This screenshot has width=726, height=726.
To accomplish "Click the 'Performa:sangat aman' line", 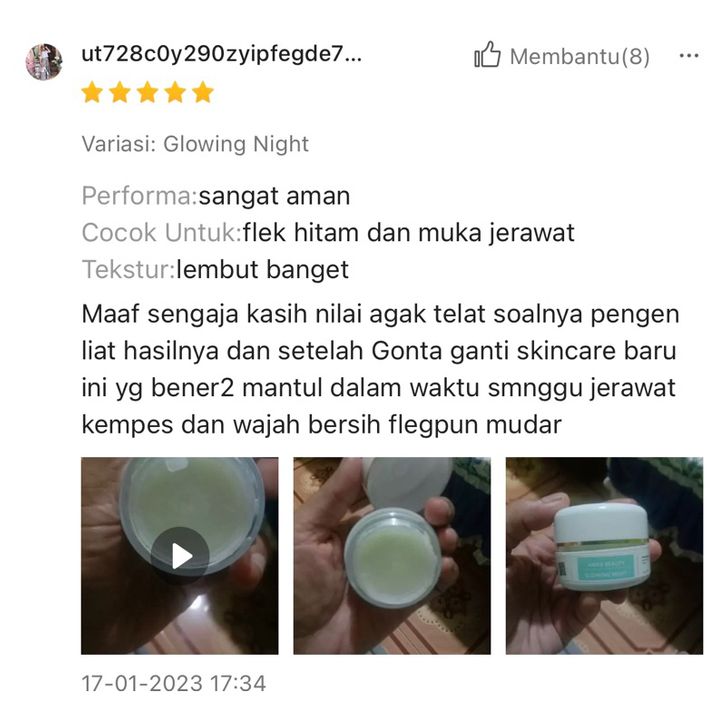I will pyautogui.click(x=216, y=196).
